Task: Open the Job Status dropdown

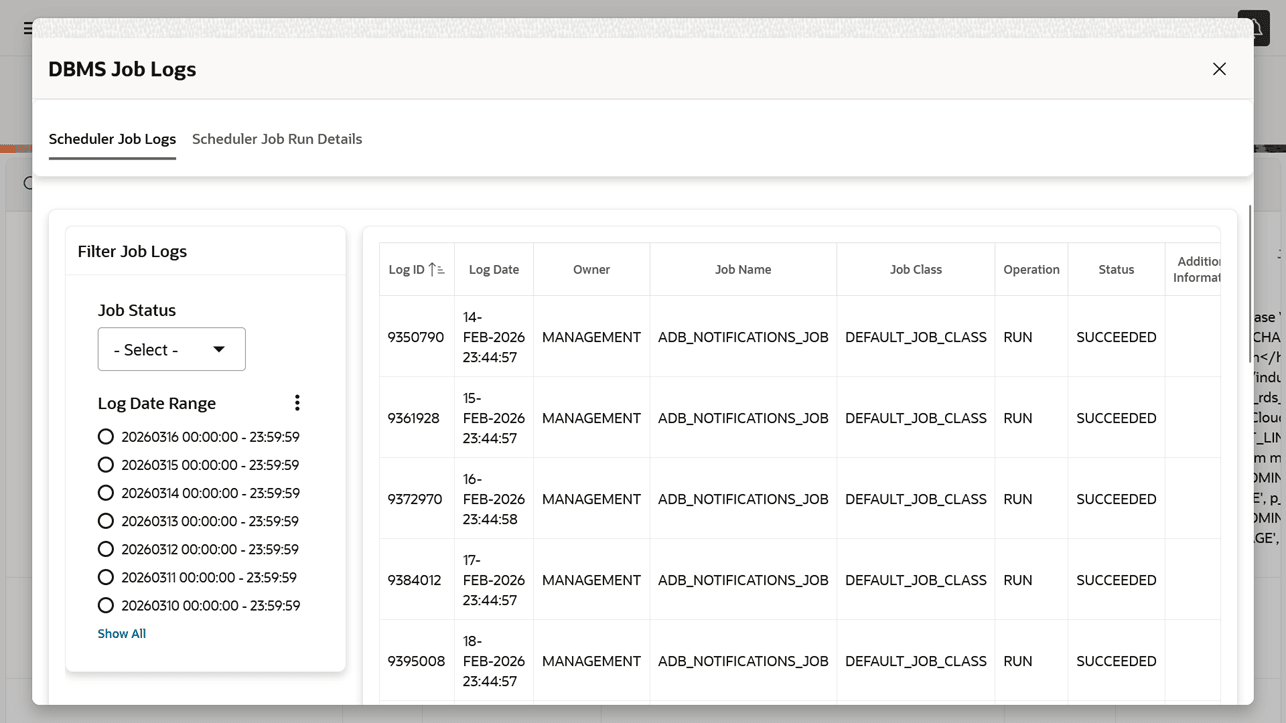Action: pyautogui.click(x=171, y=349)
